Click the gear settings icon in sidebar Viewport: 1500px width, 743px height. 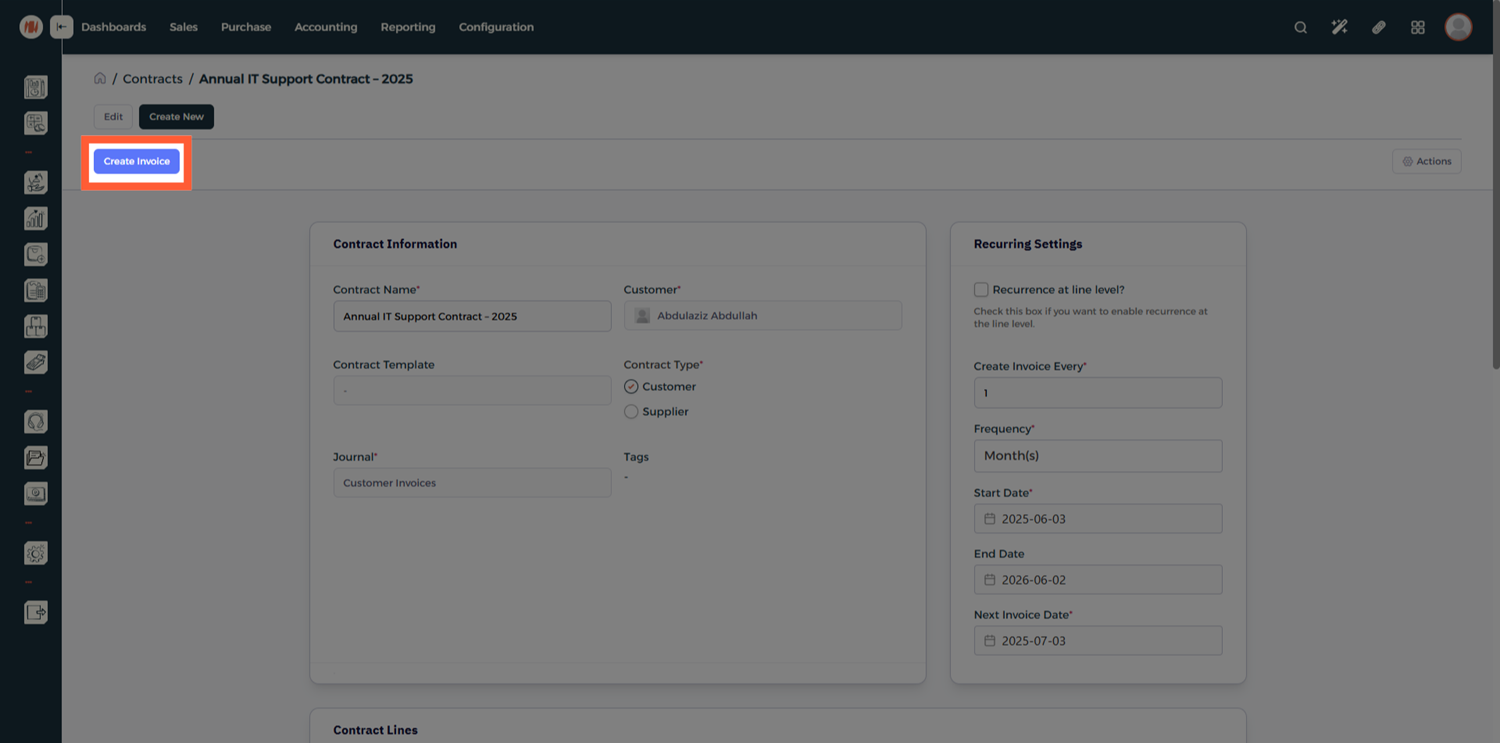point(36,554)
